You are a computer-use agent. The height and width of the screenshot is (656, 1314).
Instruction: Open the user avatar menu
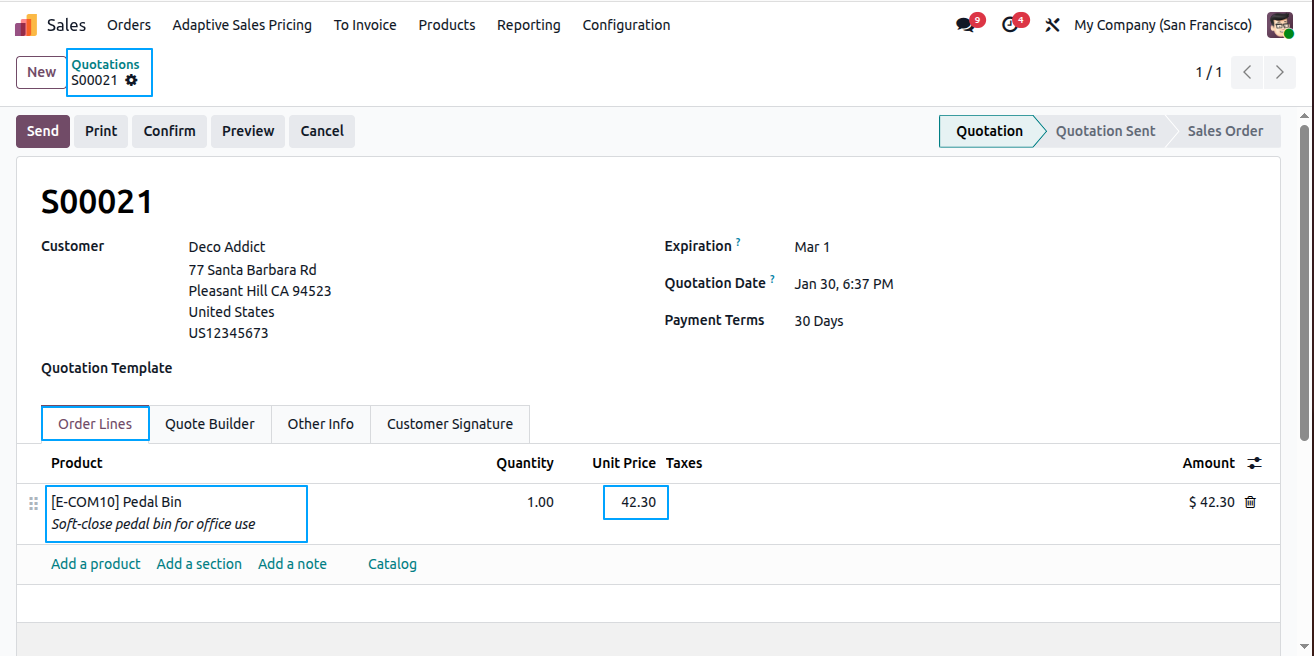[x=1280, y=25]
